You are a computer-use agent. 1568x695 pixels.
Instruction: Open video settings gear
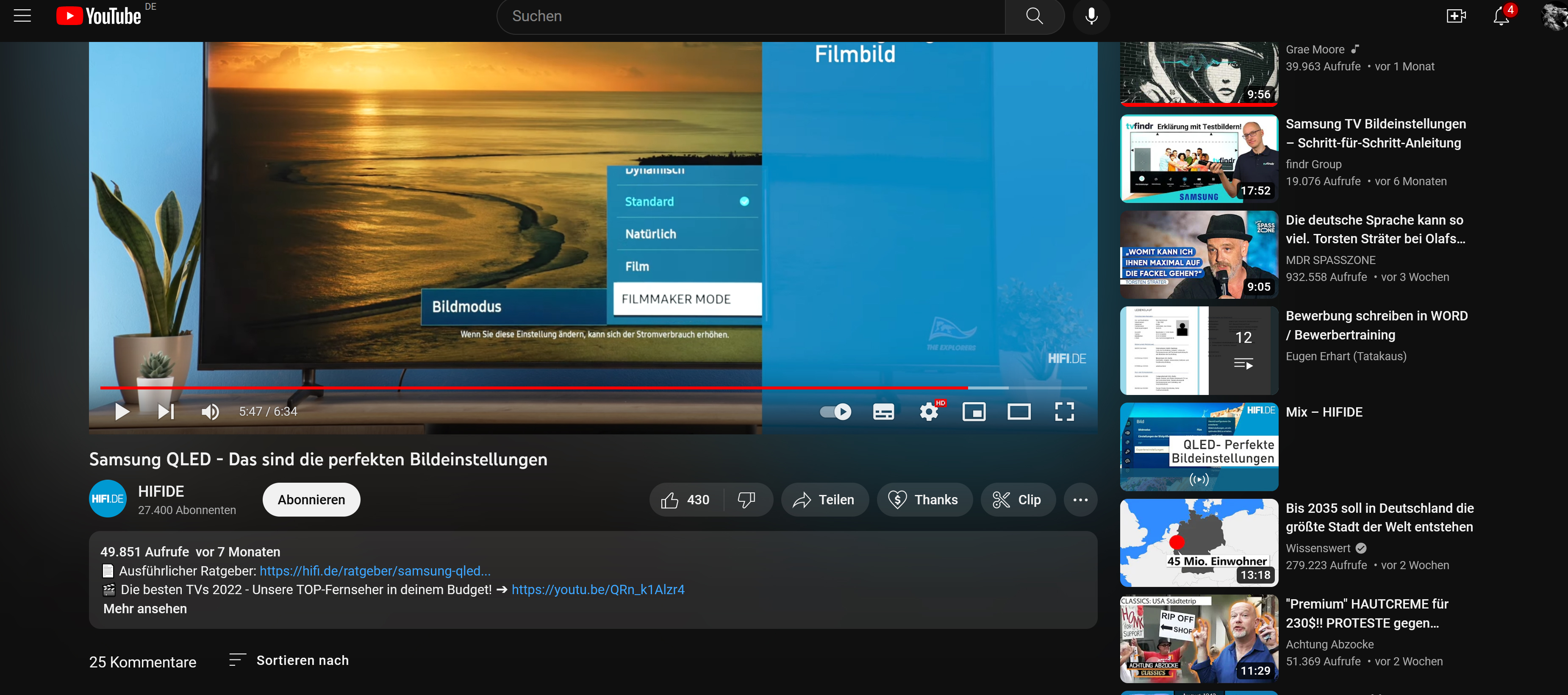(x=928, y=412)
